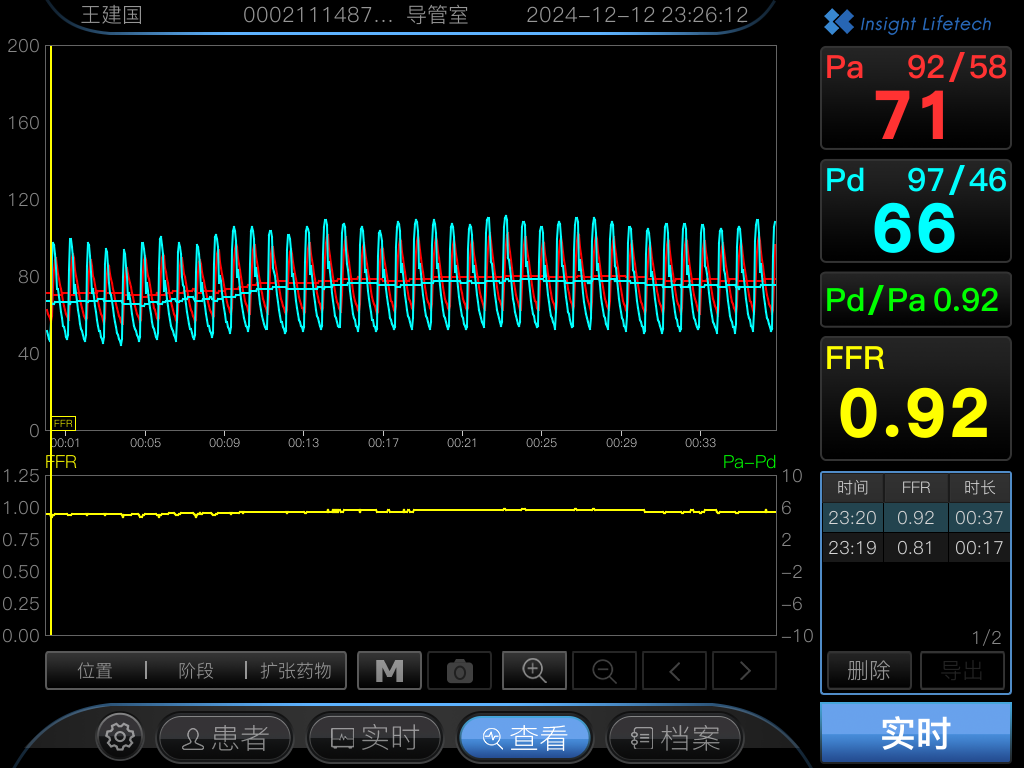
Task: Open the 患者 patient tab
Action: click(225, 738)
